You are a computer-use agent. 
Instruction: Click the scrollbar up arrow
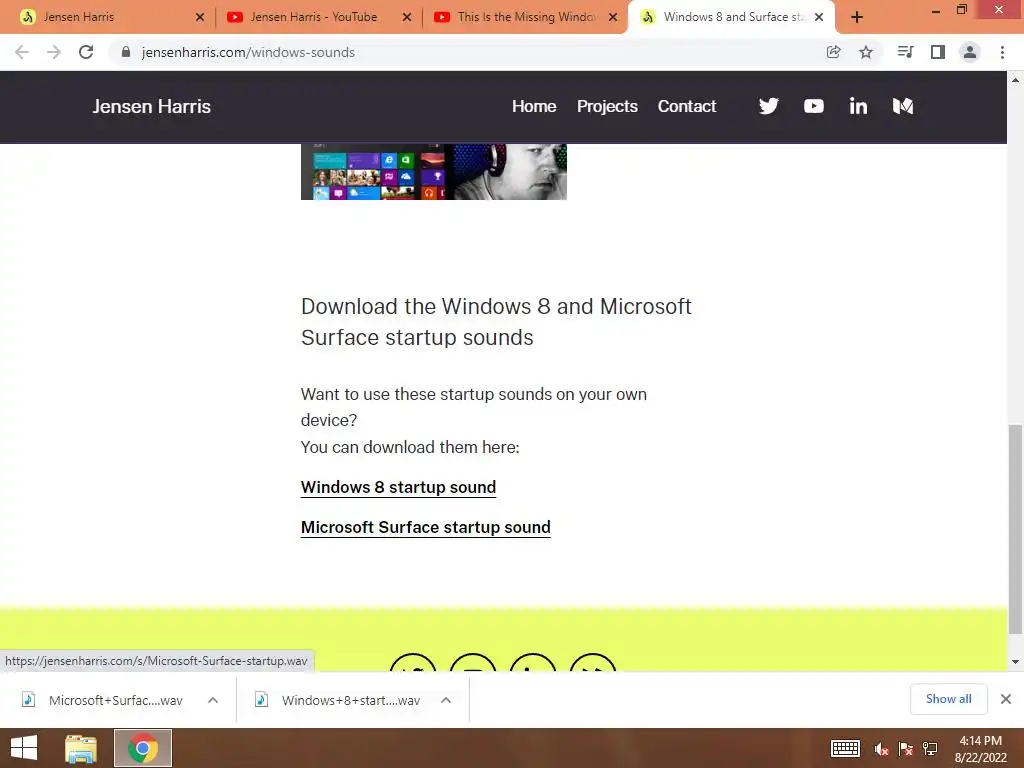(x=1015, y=80)
